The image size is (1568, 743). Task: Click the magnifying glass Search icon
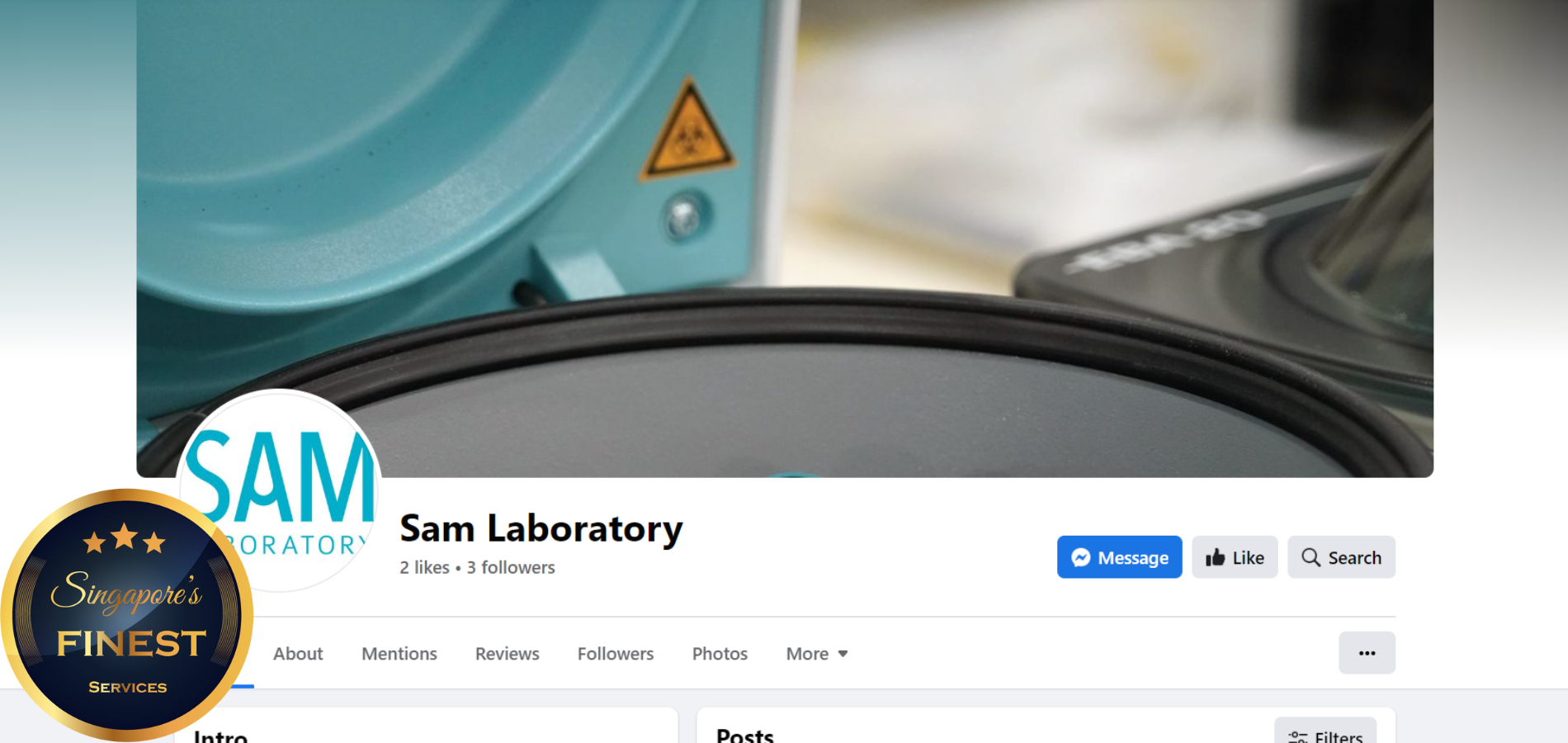tap(1311, 557)
